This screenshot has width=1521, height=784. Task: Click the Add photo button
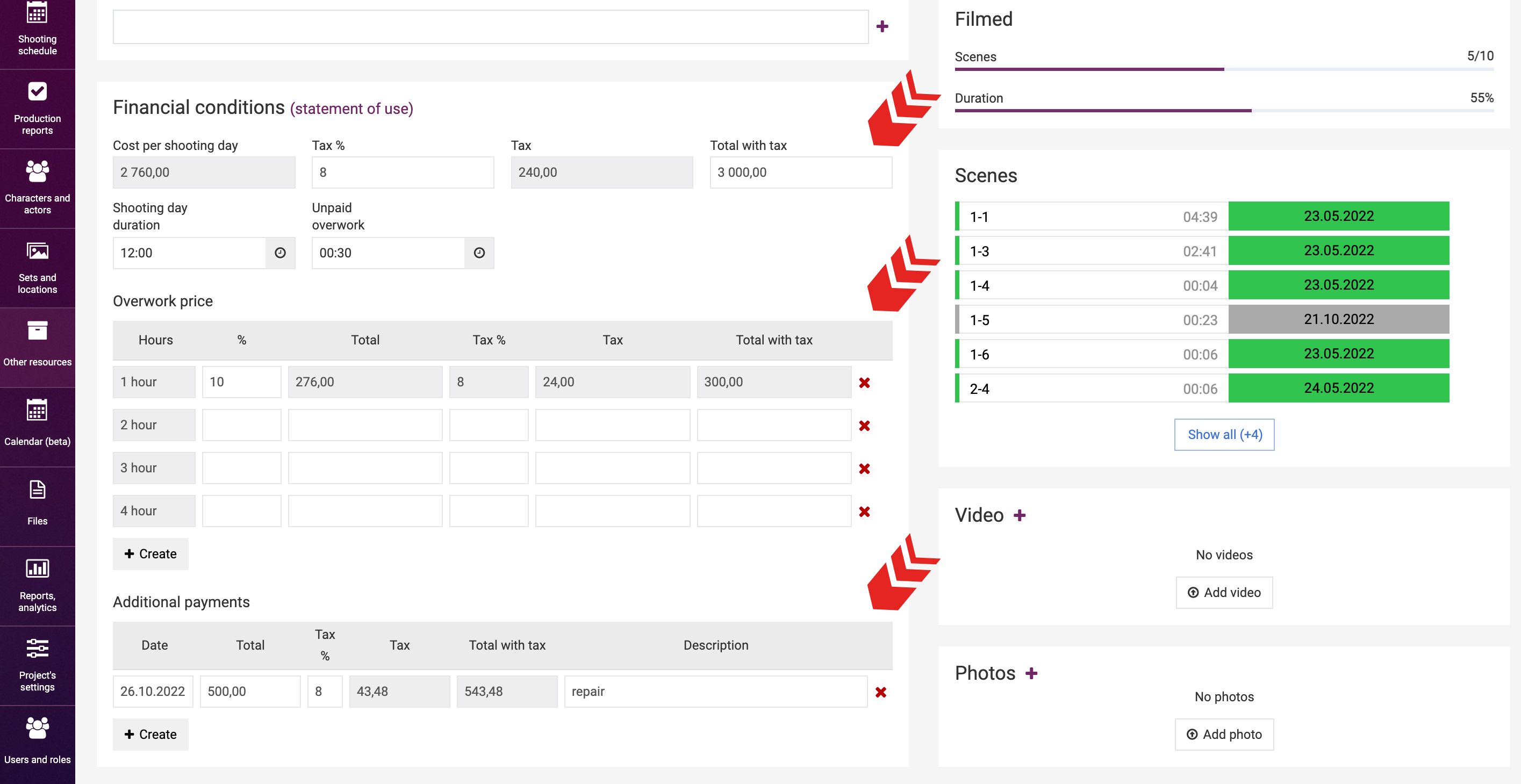coord(1224,735)
